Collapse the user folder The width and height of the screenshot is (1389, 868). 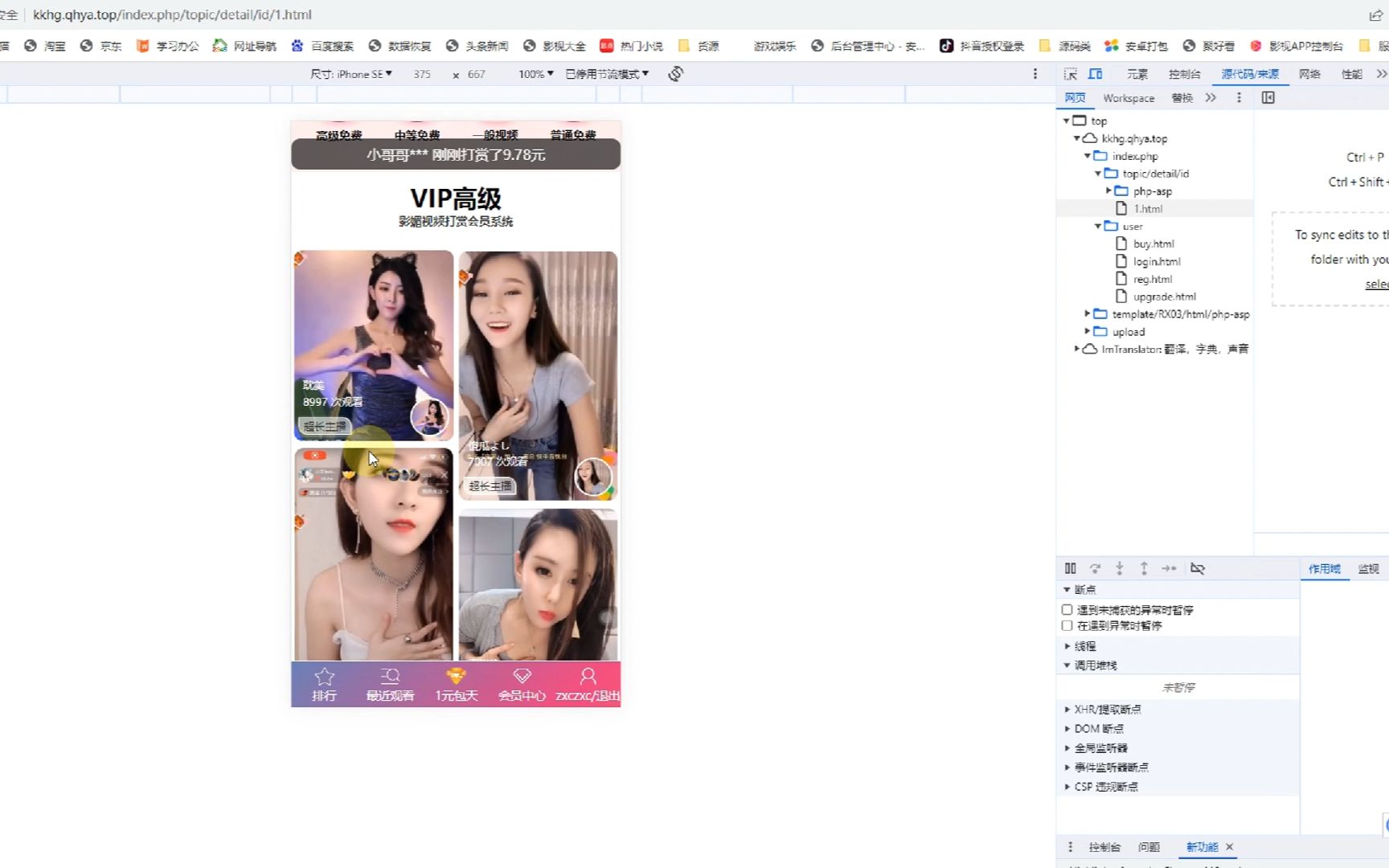click(x=1098, y=226)
